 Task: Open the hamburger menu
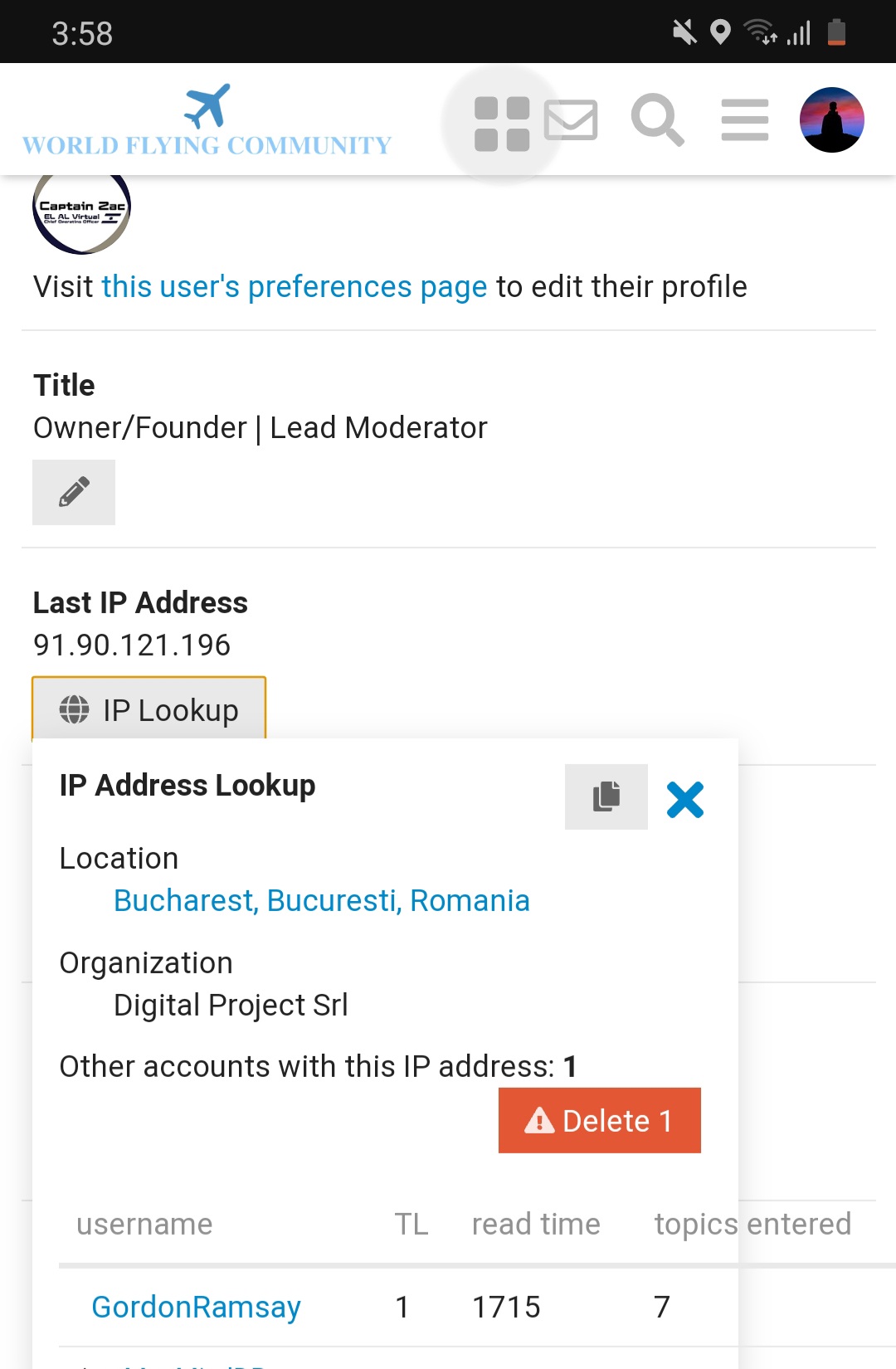pyautogui.click(x=745, y=120)
